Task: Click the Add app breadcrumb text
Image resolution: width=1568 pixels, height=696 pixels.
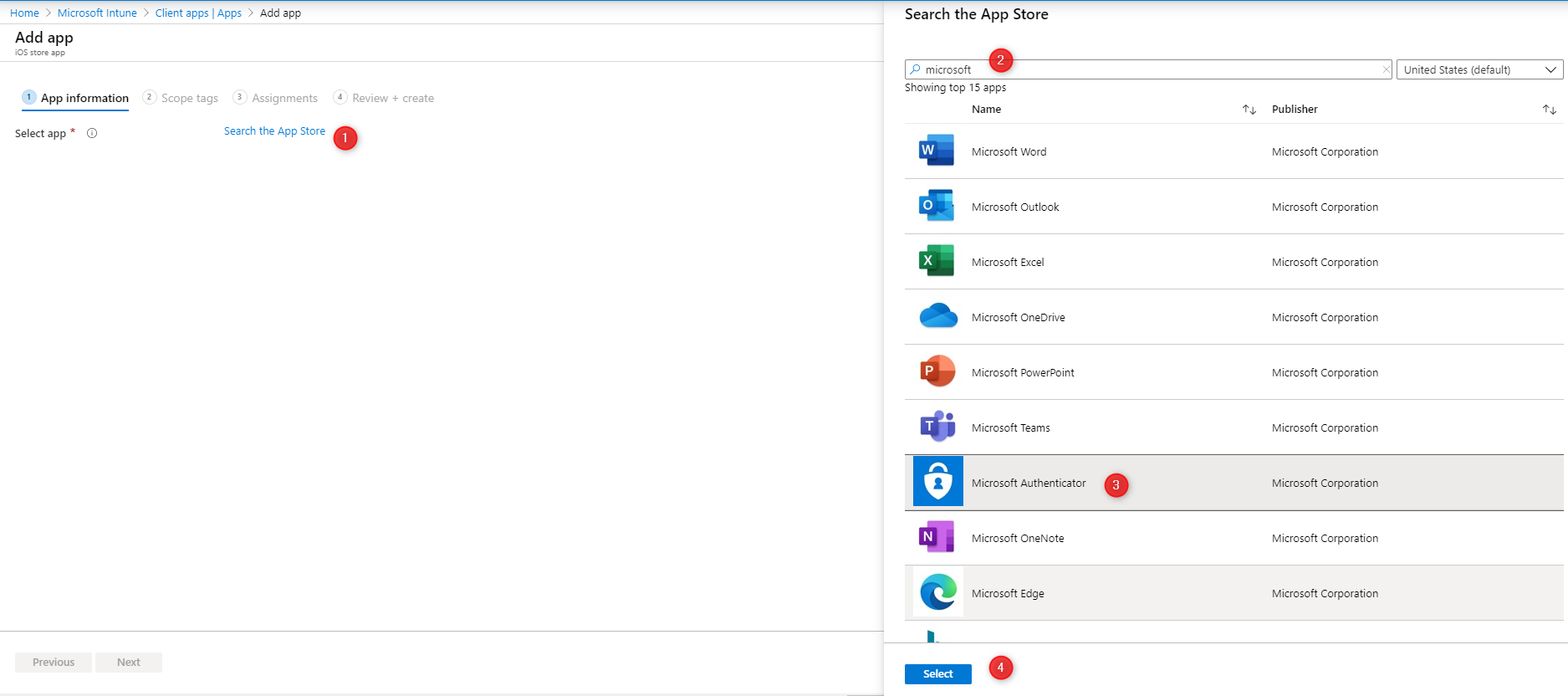Action: pos(280,13)
